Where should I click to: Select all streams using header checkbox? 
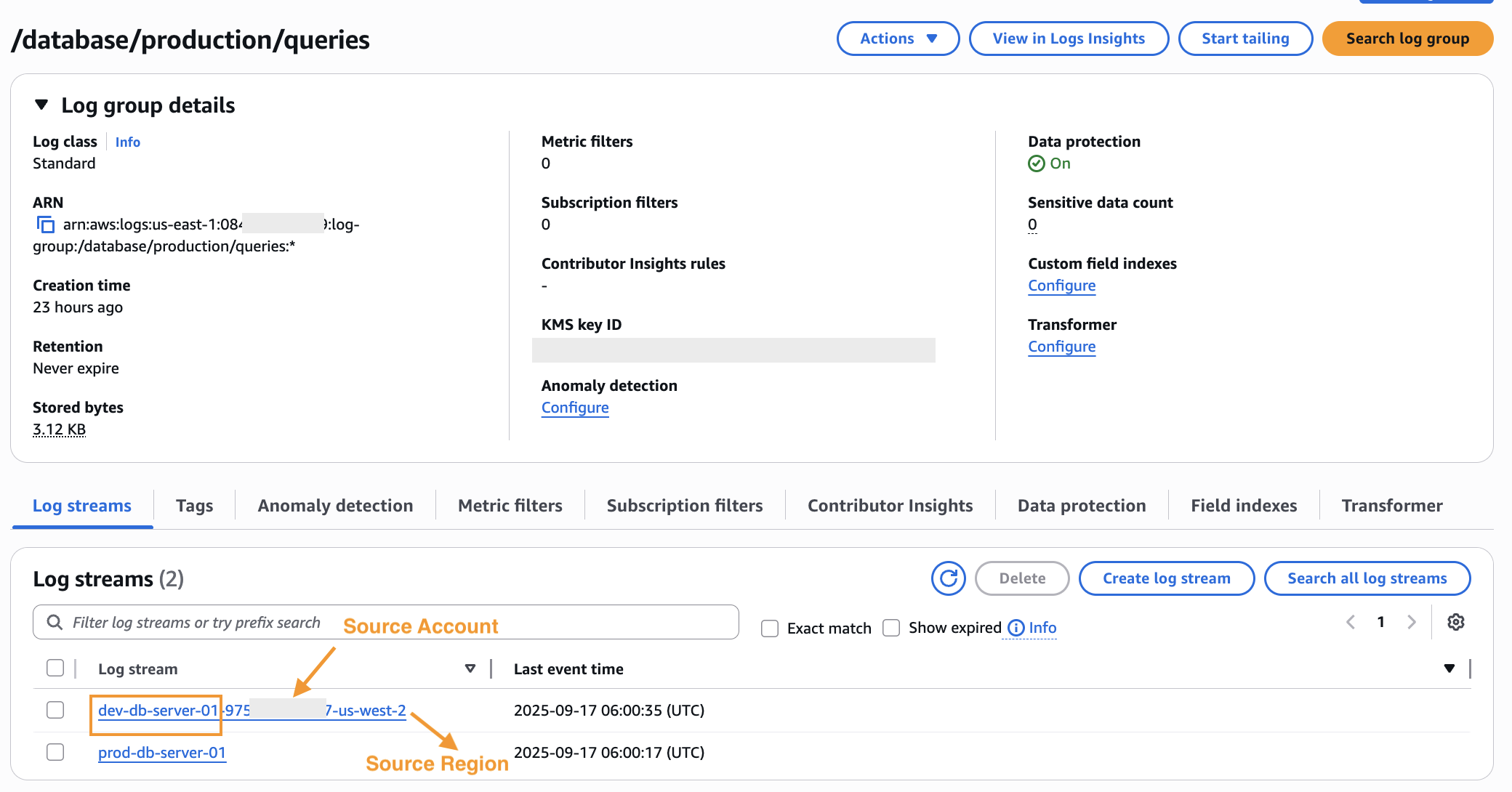click(55, 667)
